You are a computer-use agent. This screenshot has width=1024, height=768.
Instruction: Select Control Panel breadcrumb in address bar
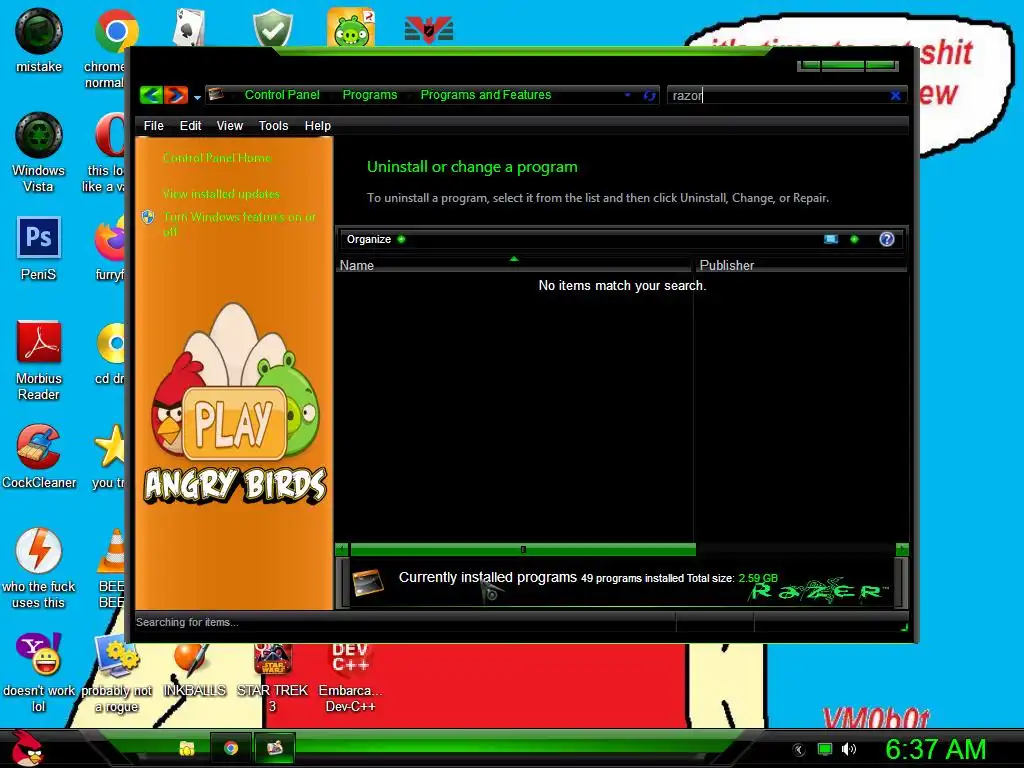(282, 95)
